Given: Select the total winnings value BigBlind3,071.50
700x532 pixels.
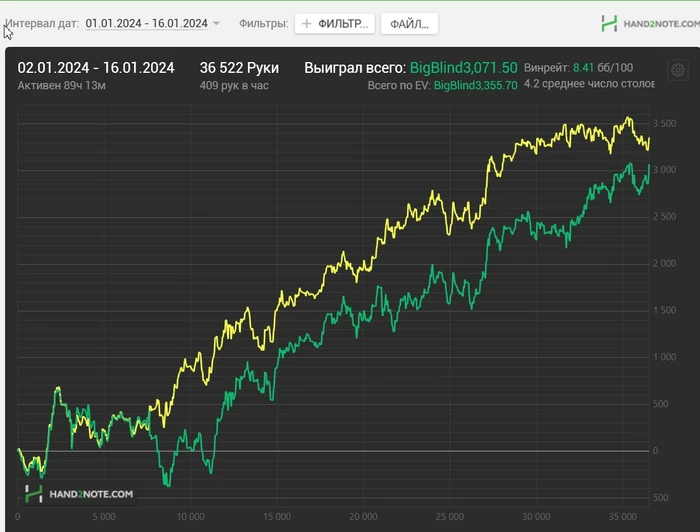Looking at the screenshot, I should point(463,68).
